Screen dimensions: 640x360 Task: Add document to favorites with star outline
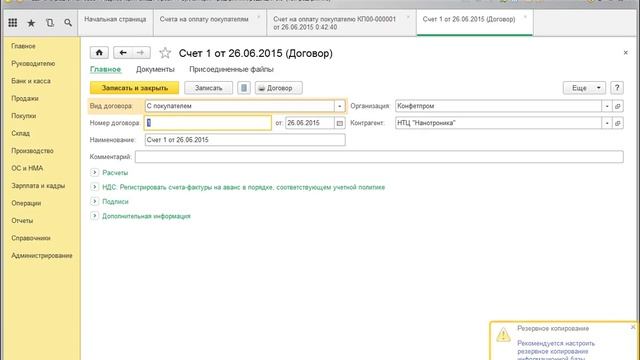click(165, 53)
